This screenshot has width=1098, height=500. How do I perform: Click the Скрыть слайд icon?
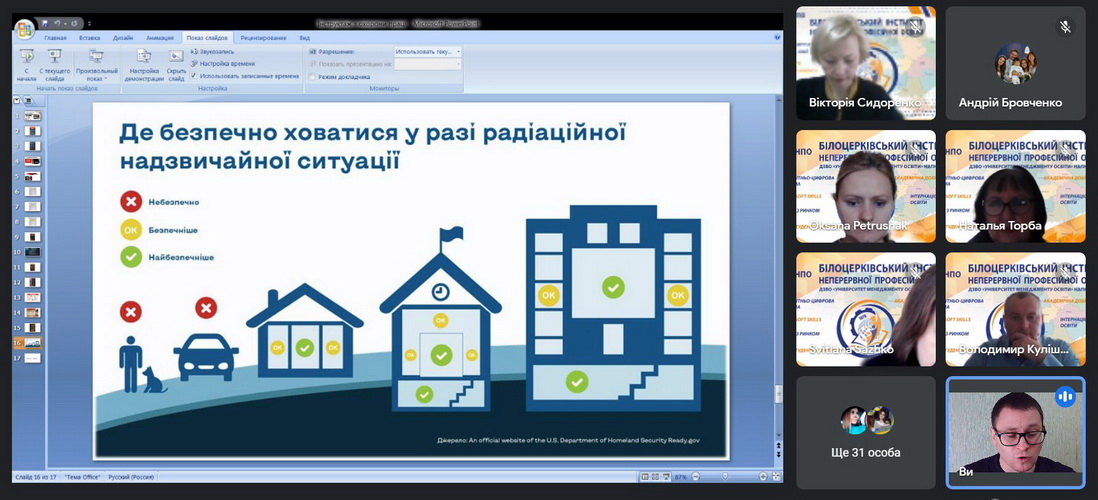176,57
